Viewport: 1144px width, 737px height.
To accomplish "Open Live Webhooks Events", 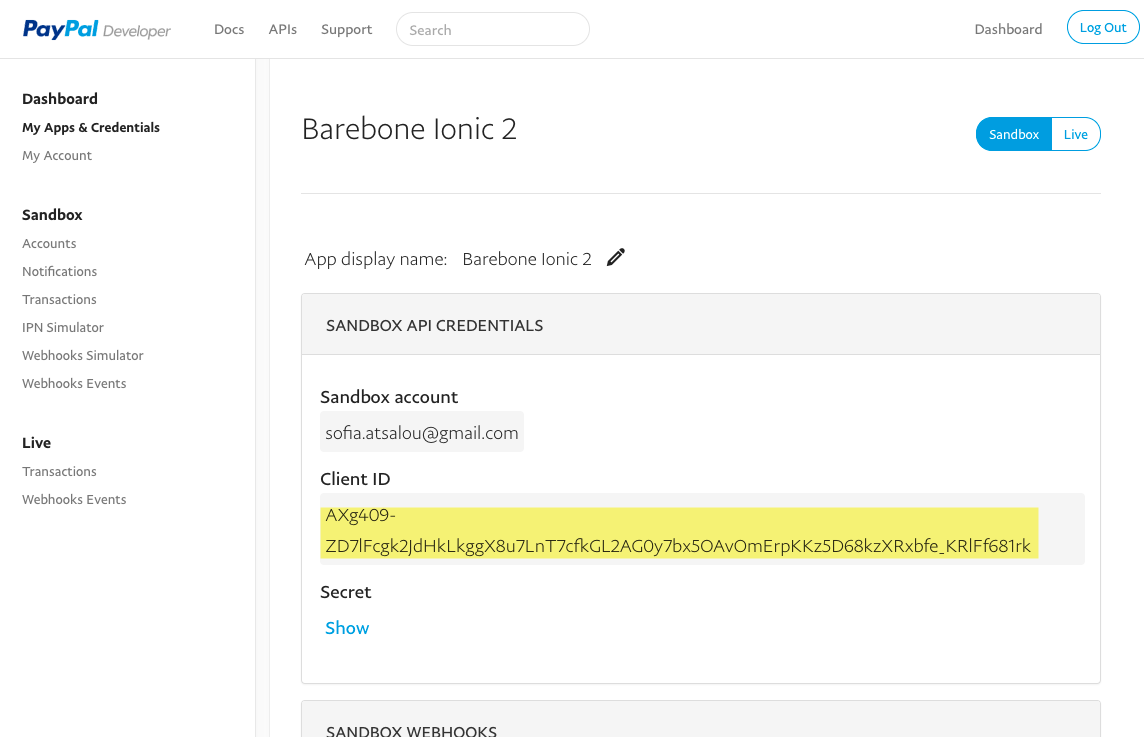I will tap(74, 499).
